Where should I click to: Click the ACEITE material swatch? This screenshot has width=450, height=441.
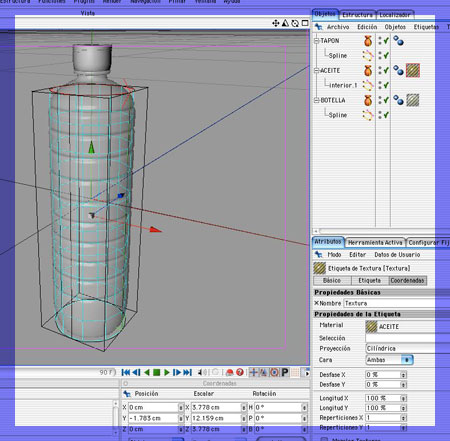[x=371, y=327]
